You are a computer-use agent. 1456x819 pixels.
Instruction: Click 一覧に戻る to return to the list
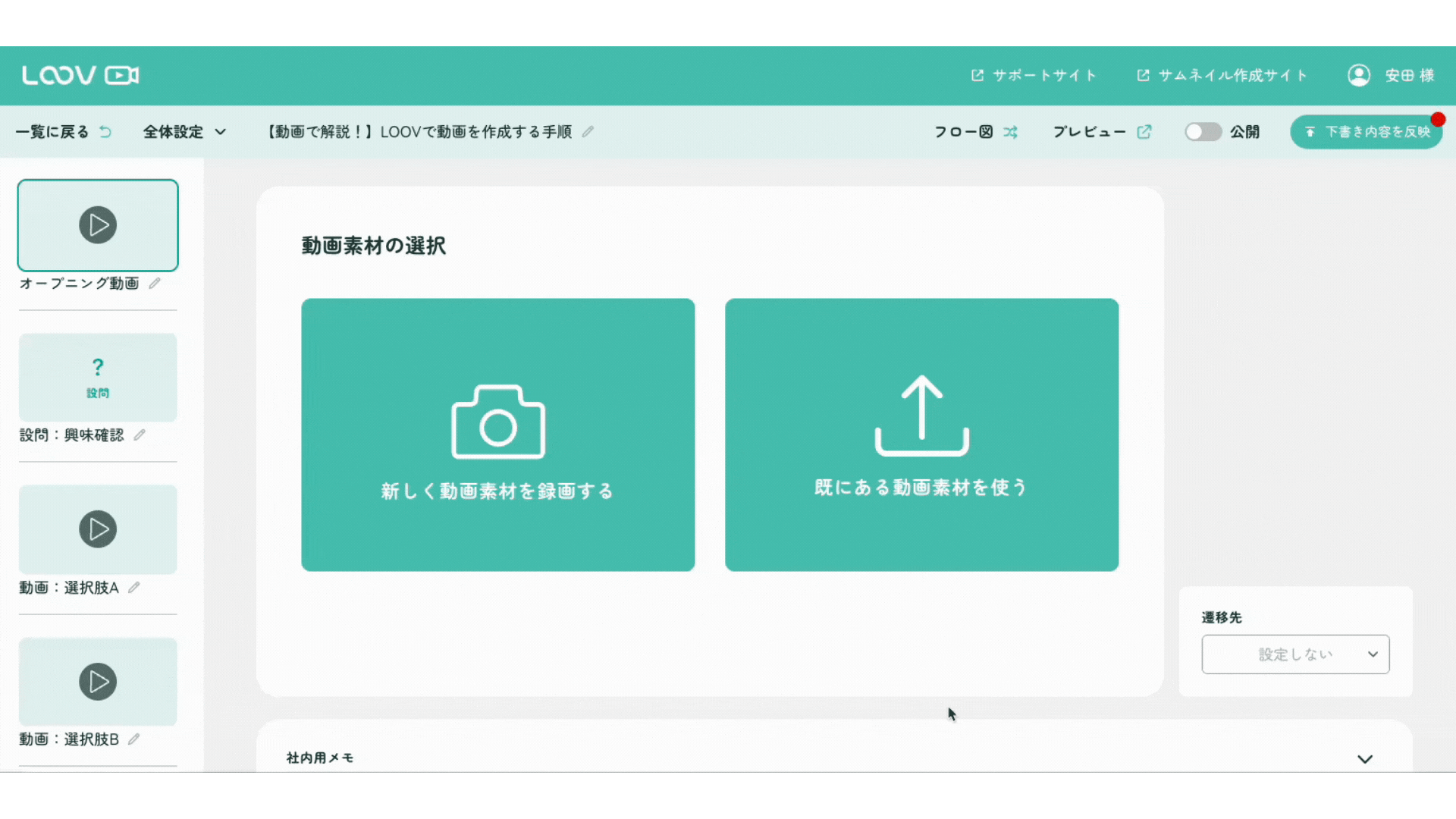[52, 131]
